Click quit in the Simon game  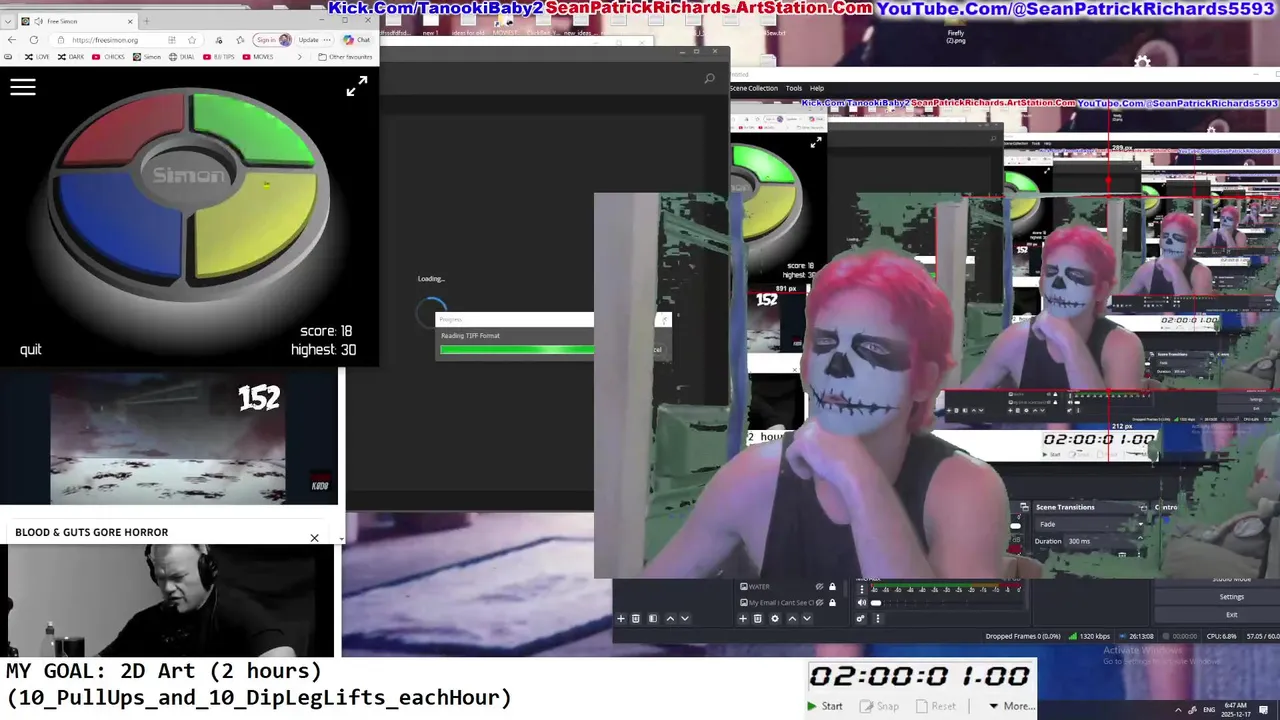click(31, 349)
